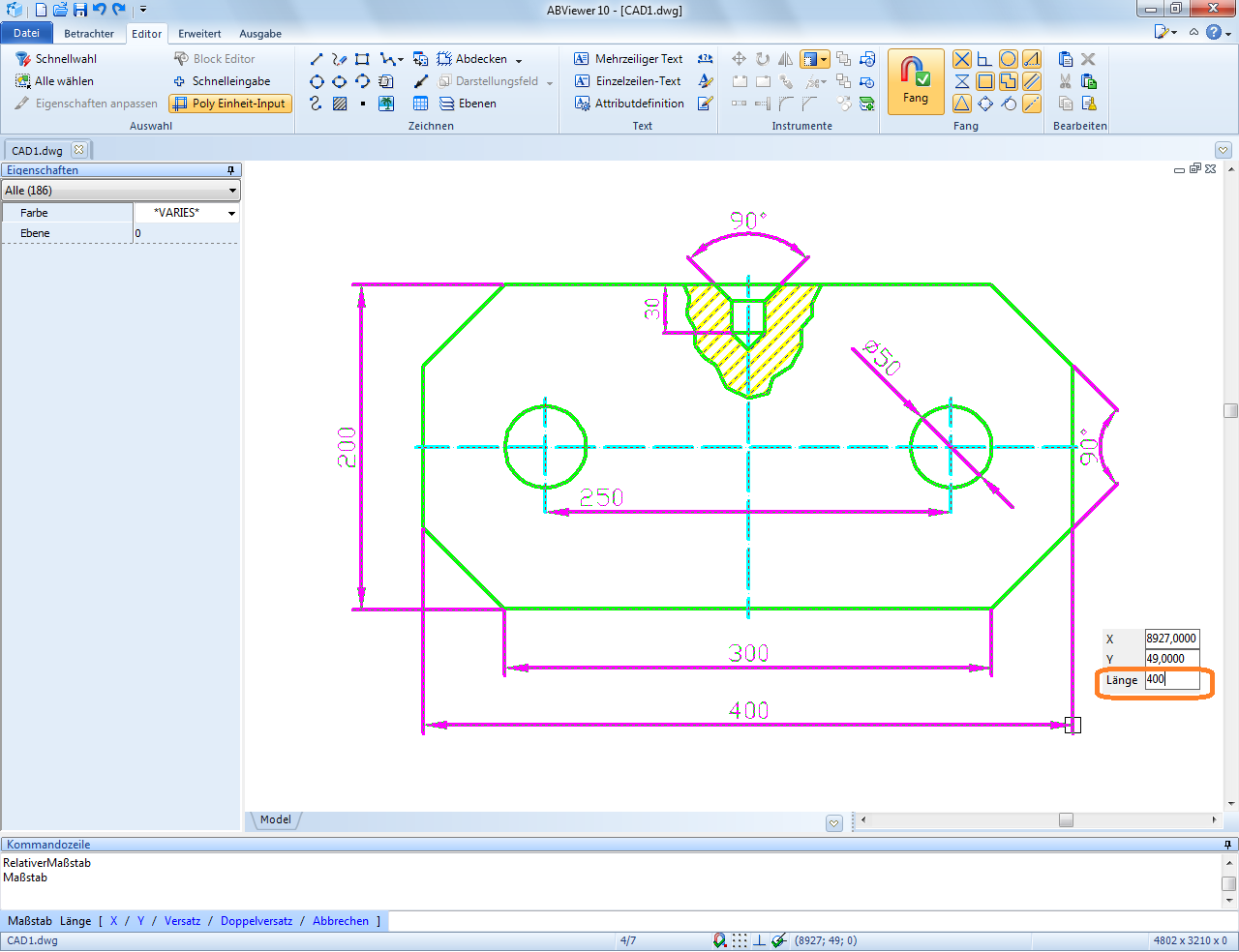The width and height of the screenshot is (1239, 952).
Task: Toggle the Fang snap button
Action: [x=915, y=81]
